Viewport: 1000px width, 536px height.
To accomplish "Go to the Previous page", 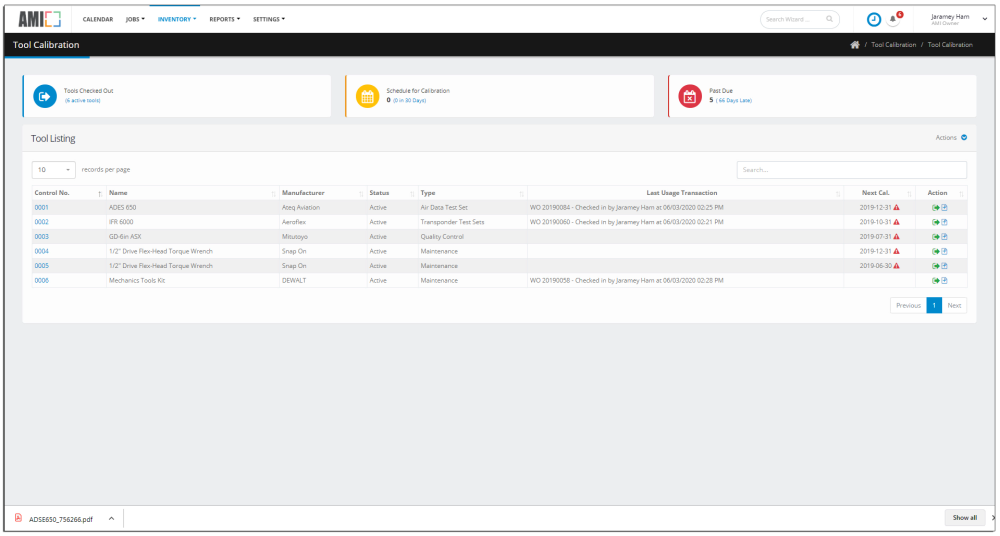I will coord(908,306).
